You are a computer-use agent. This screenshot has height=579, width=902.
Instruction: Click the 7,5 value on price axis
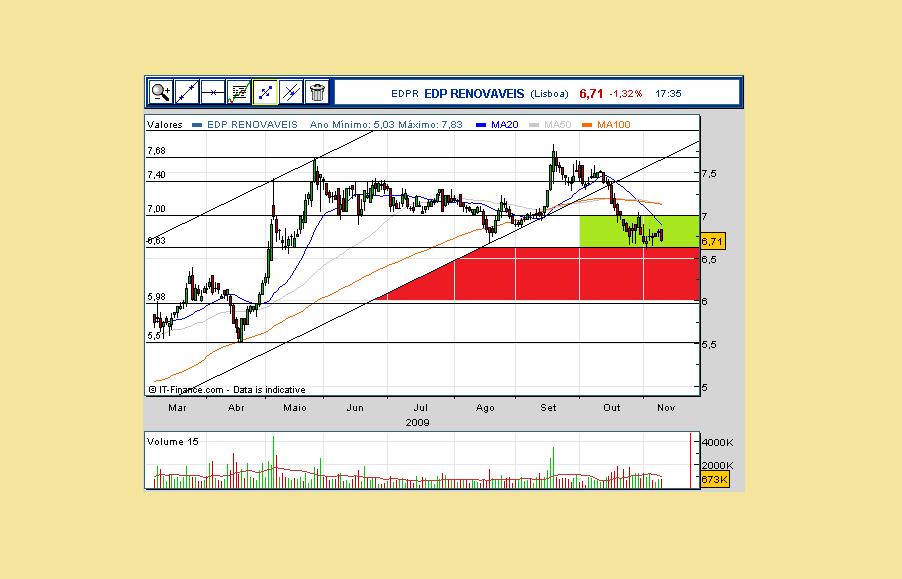pyautogui.click(x=709, y=174)
